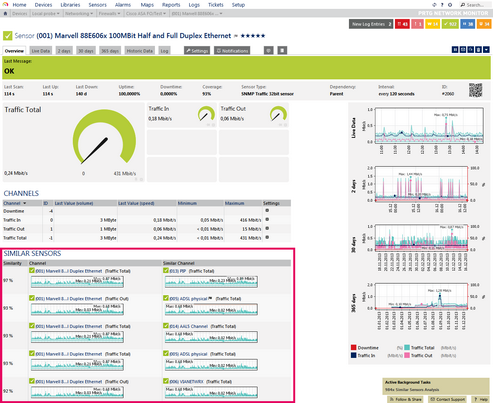Click the refresh icon in the top bar
This screenshot has height=403, width=493.
[434, 5]
